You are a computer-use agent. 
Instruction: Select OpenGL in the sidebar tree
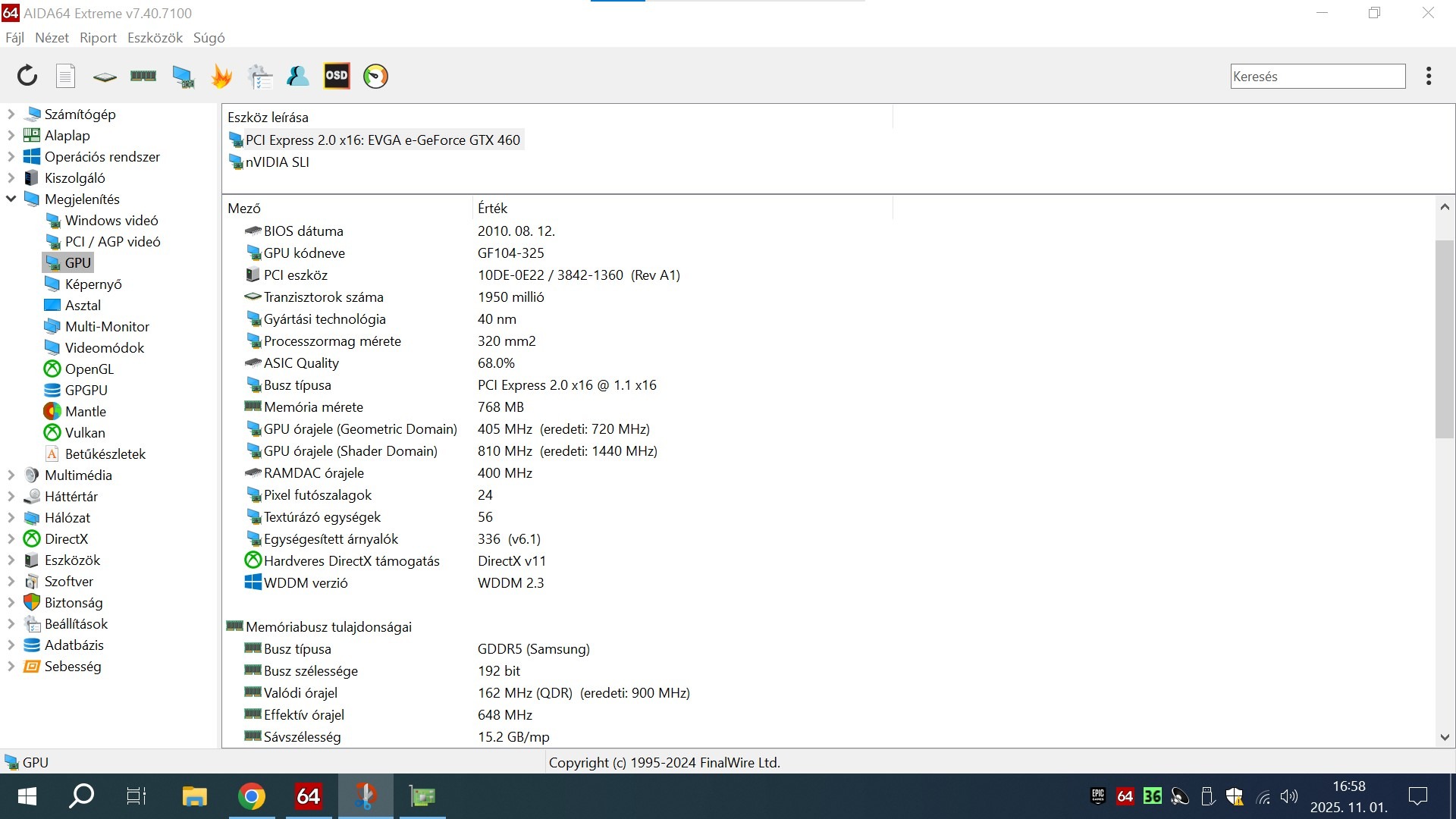pyautogui.click(x=89, y=369)
